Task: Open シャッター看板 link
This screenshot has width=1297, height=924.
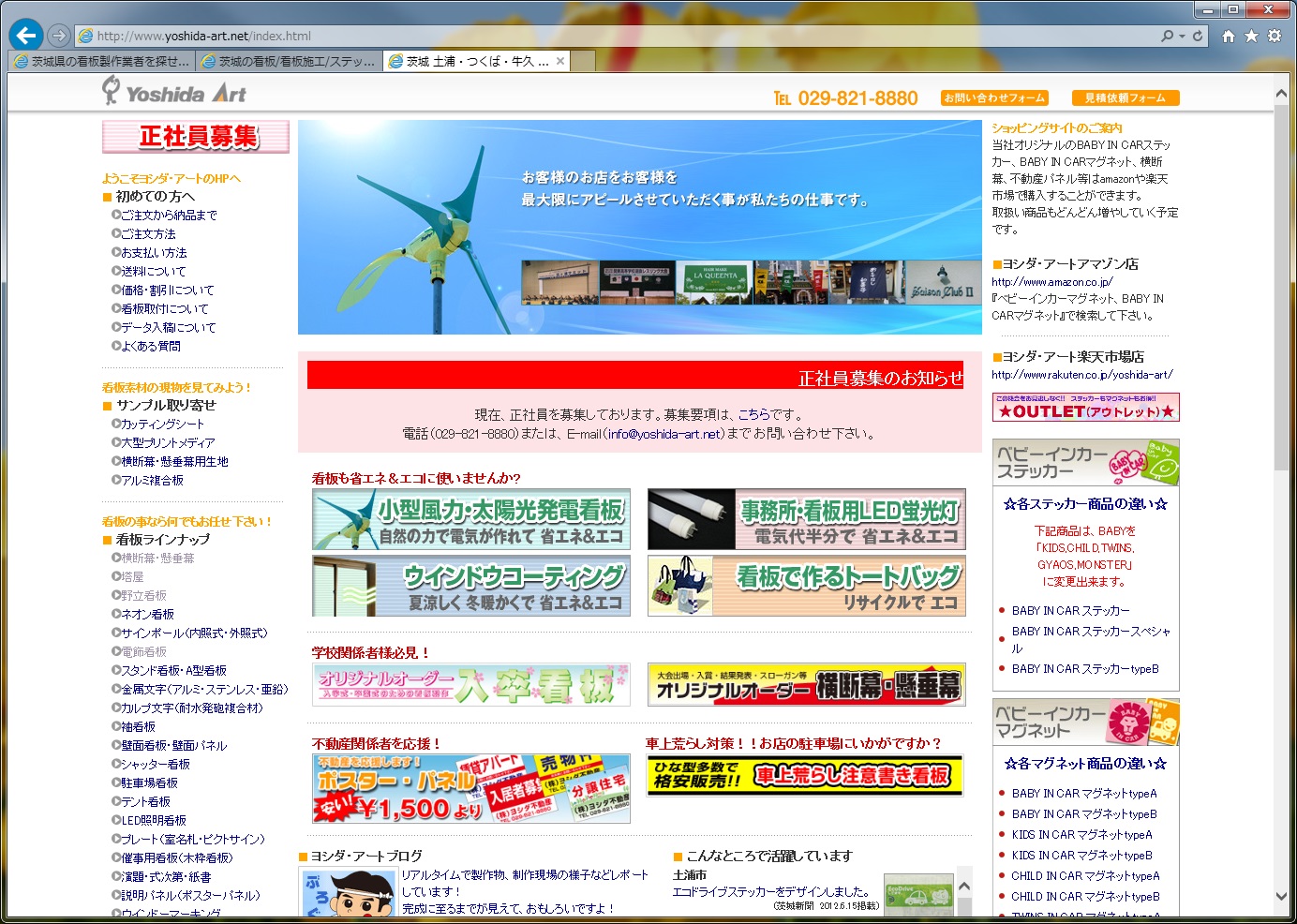Action: coord(156,764)
